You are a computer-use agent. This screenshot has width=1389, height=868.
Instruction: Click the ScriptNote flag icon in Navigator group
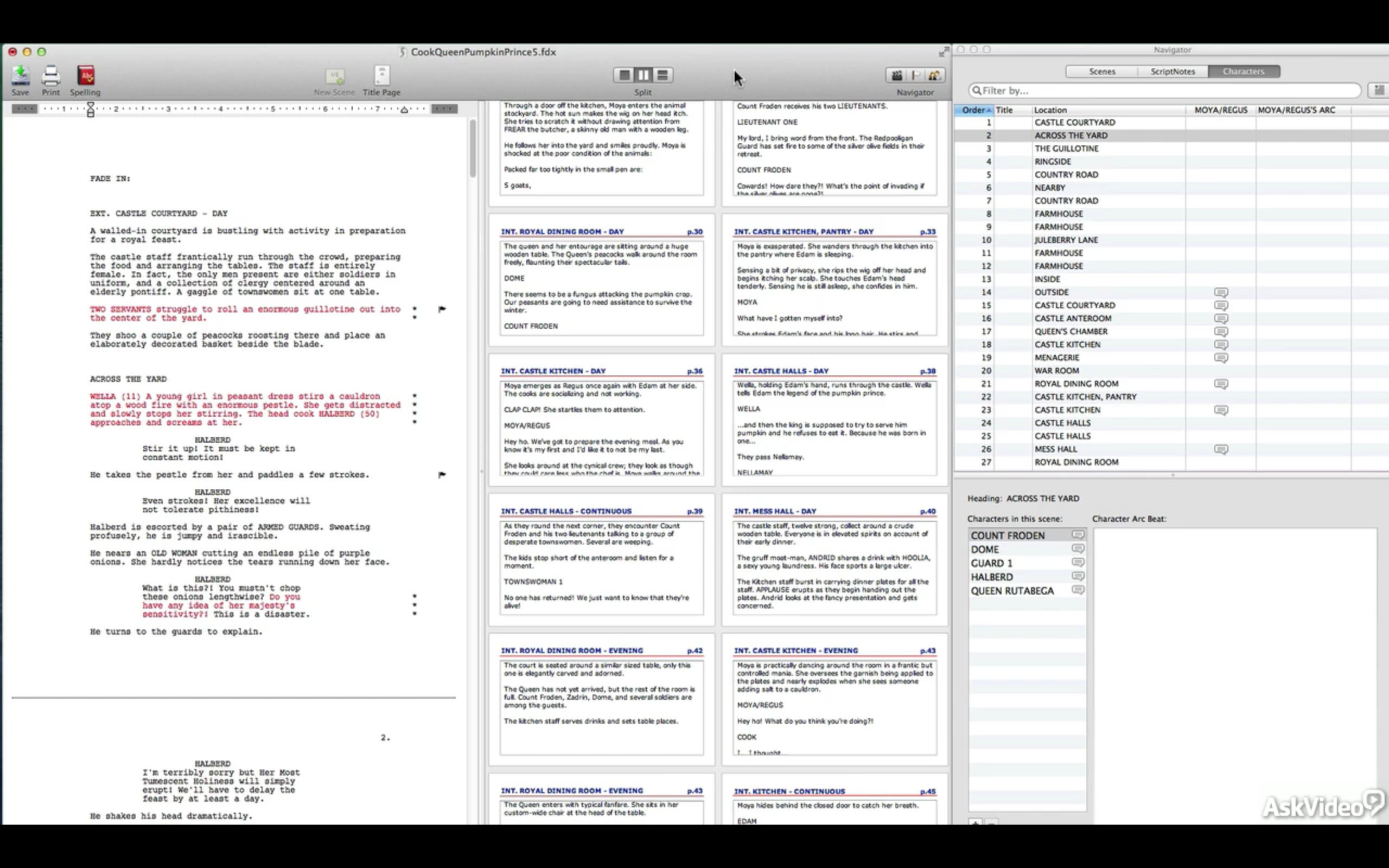(915, 75)
